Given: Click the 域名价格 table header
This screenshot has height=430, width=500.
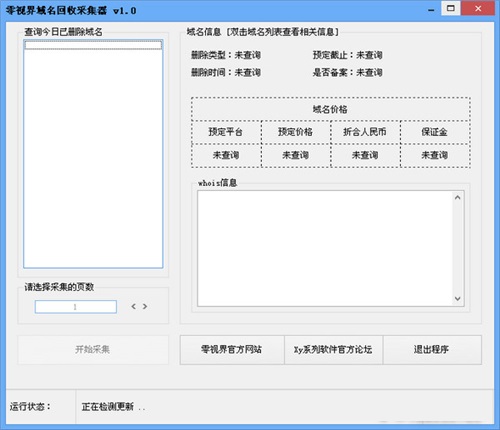Looking at the screenshot, I should pos(331,109).
